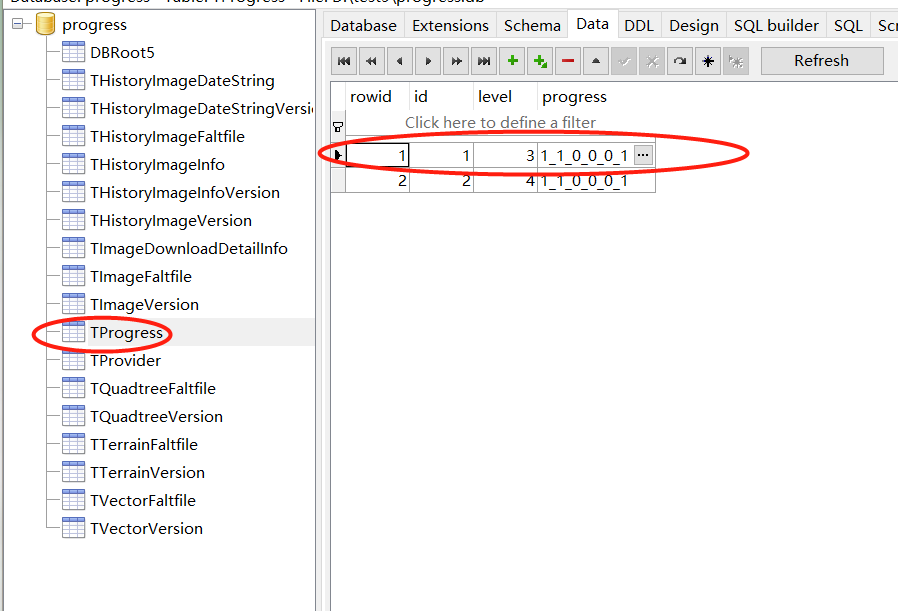Duplicate the record with the second green plus icon
Viewport: 898px width, 611px height.
540,61
